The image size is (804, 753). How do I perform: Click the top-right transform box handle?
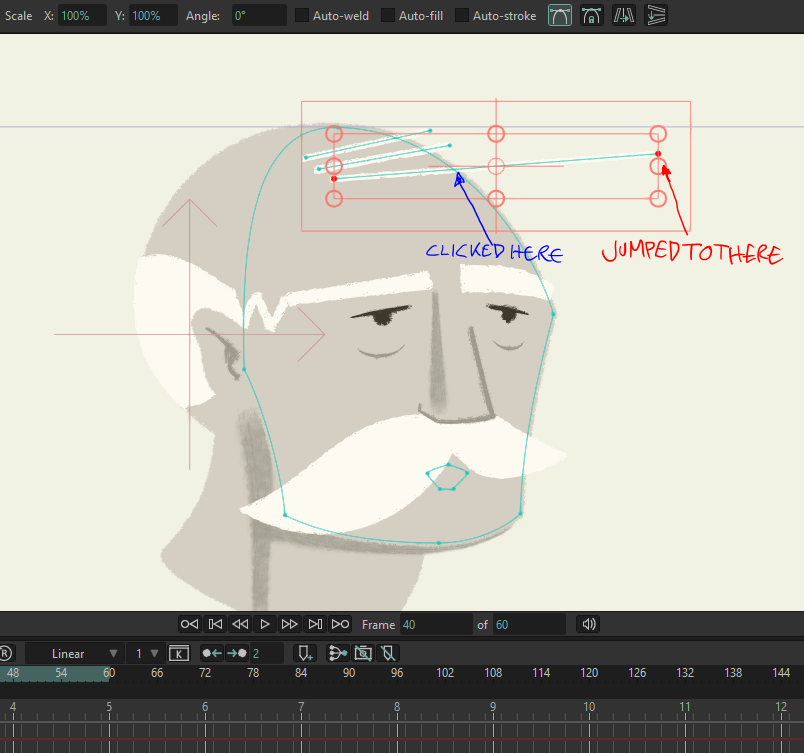[x=658, y=134]
